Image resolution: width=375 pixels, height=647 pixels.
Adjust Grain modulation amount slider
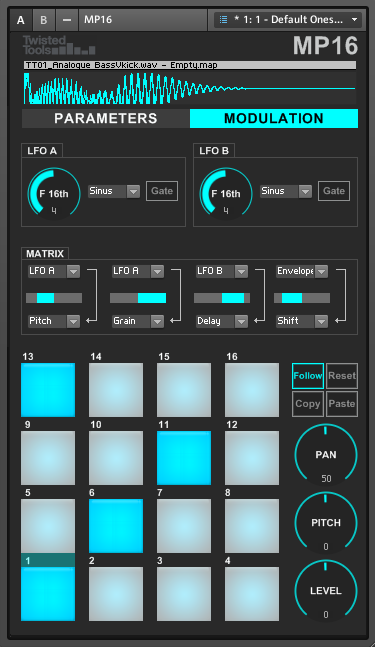click(x=138, y=298)
